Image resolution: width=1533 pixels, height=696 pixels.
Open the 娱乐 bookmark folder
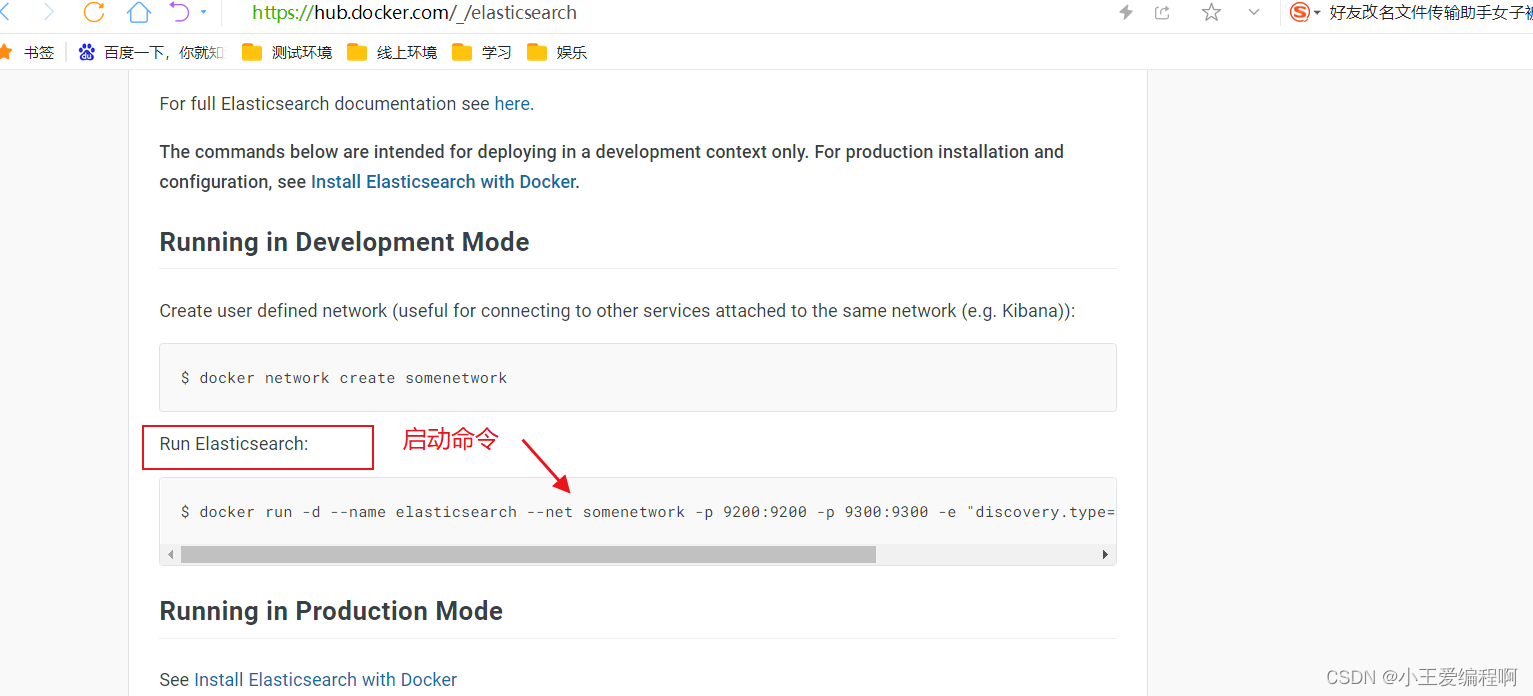(557, 52)
